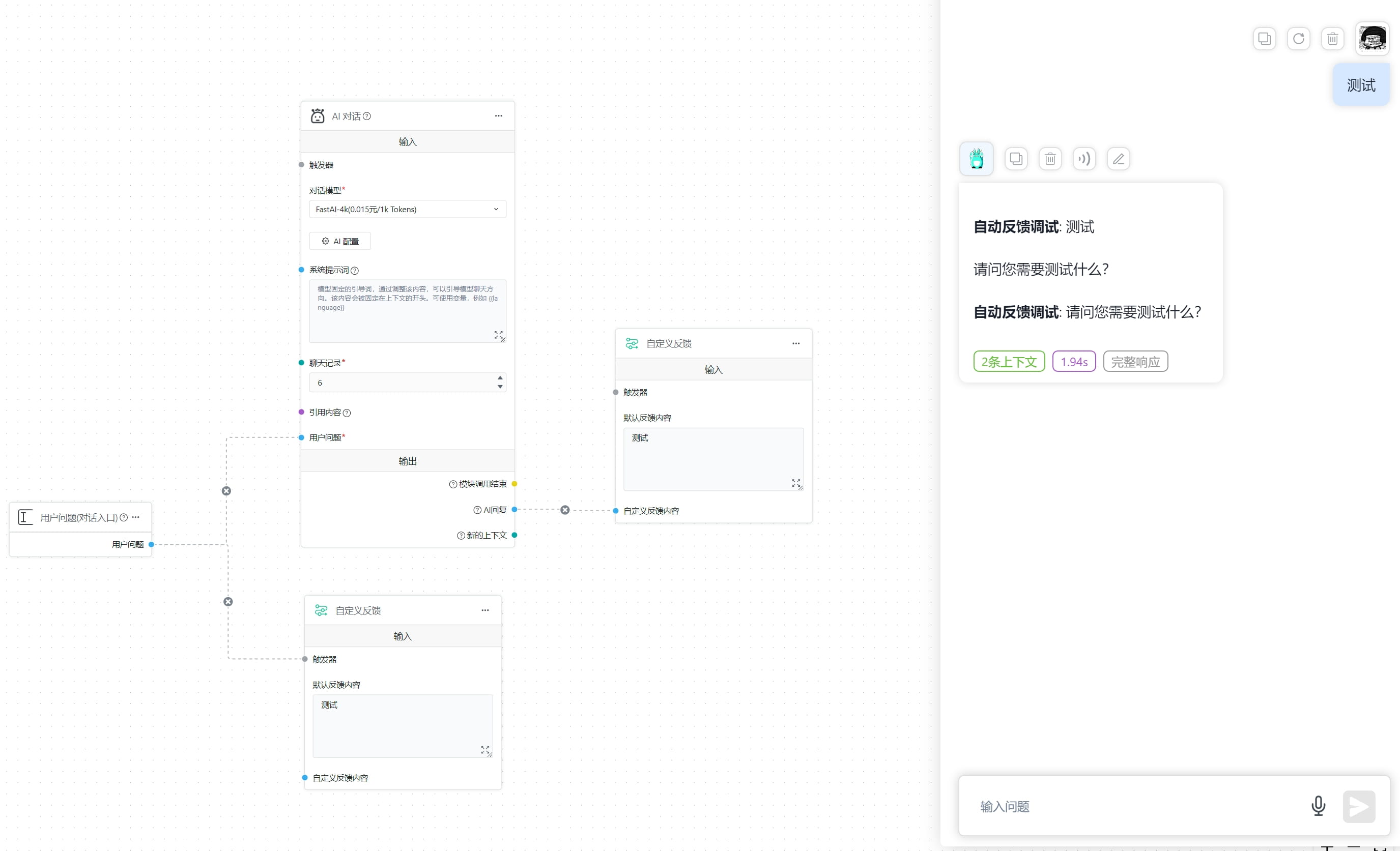Open the AI 配置 settings

[x=340, y=241]
